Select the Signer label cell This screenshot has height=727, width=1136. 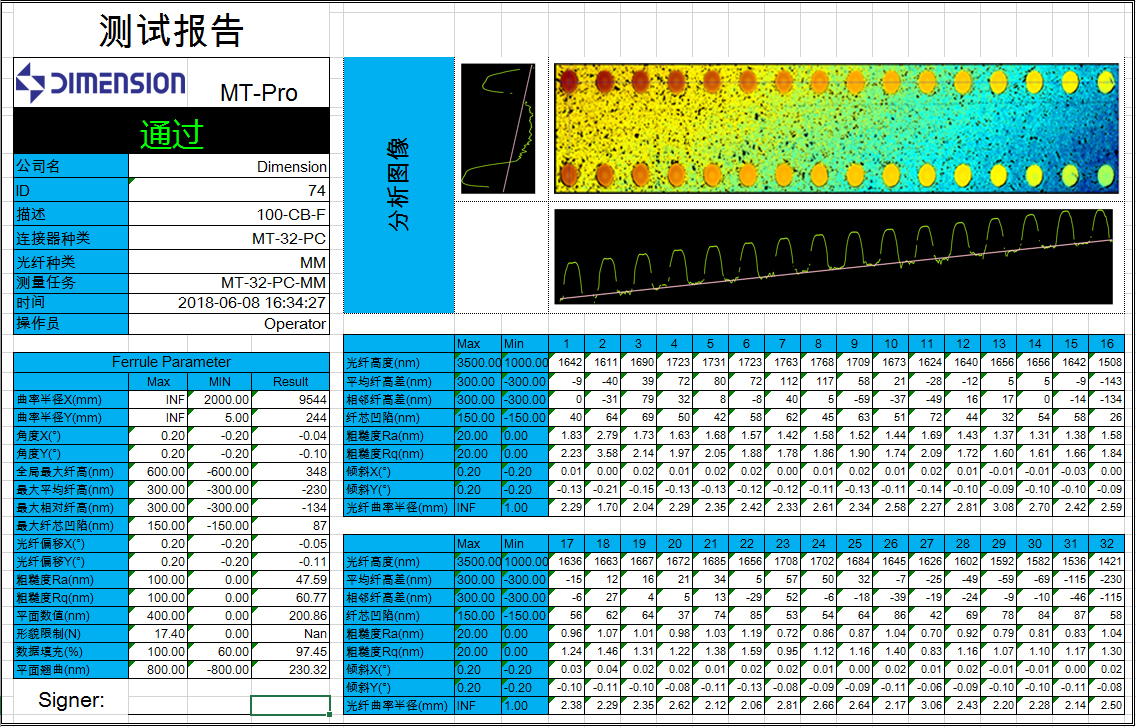coord(70,701)
